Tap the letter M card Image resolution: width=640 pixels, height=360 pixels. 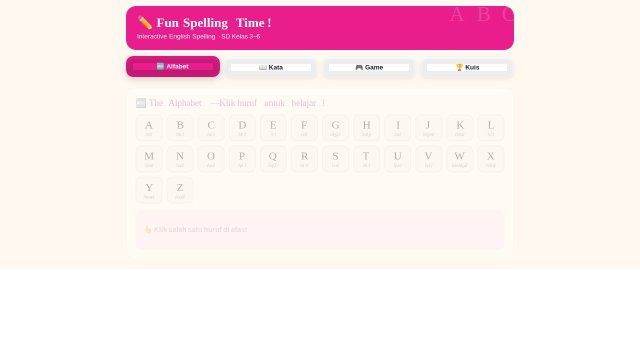(x=149, y=159)
